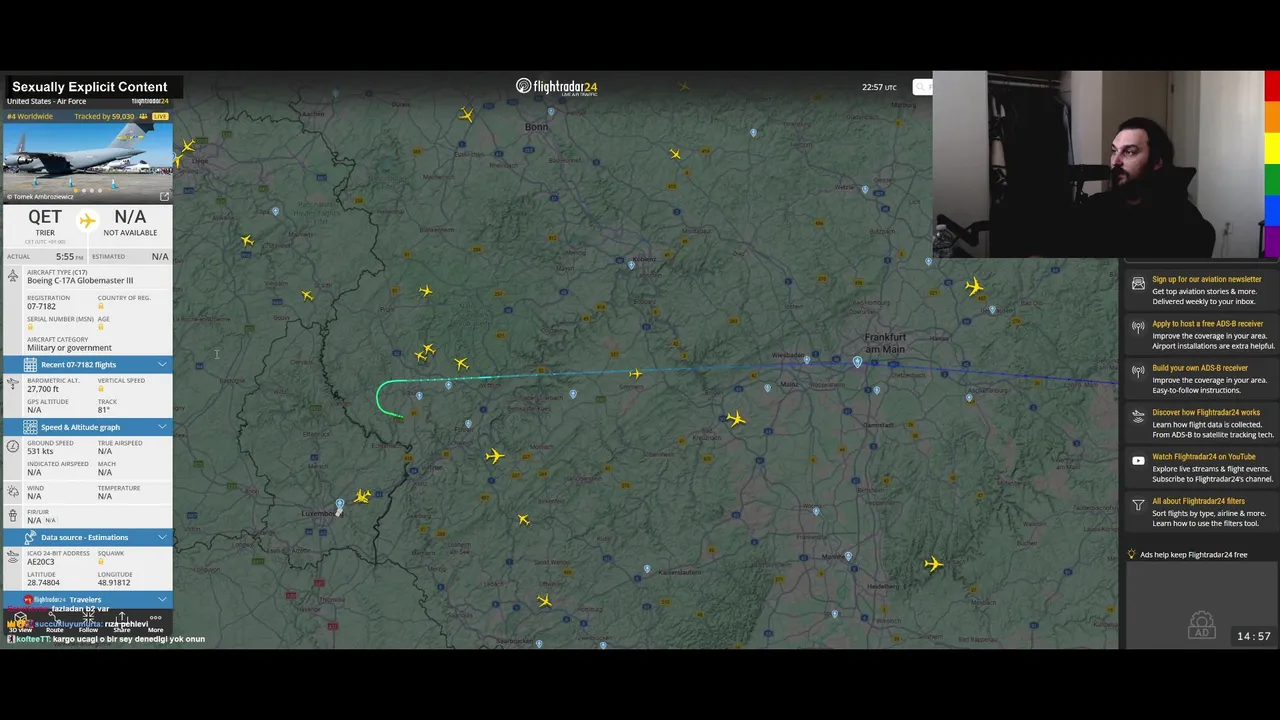Click the calendar icon for recent flights
Image resolution: width=1280 pixels, height=720 pixels.
point(30,365)
